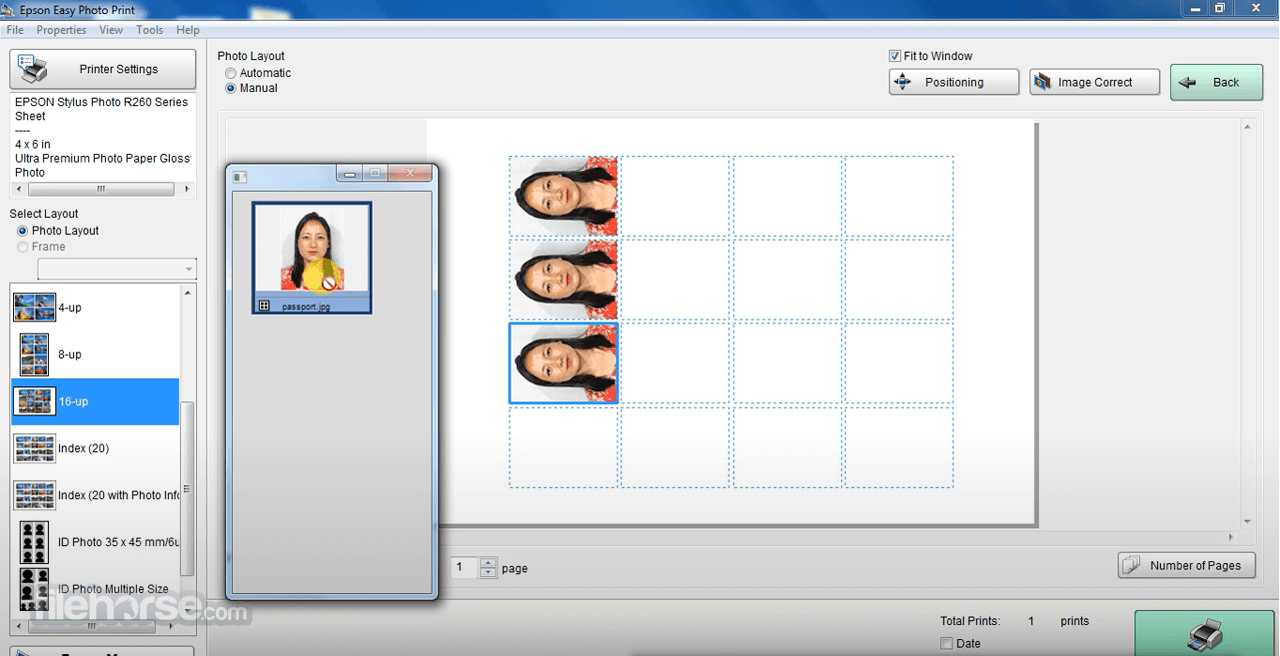1280x656 pixels.
Task: Increase page number with stepper up arrow
Action: (488, 562)
